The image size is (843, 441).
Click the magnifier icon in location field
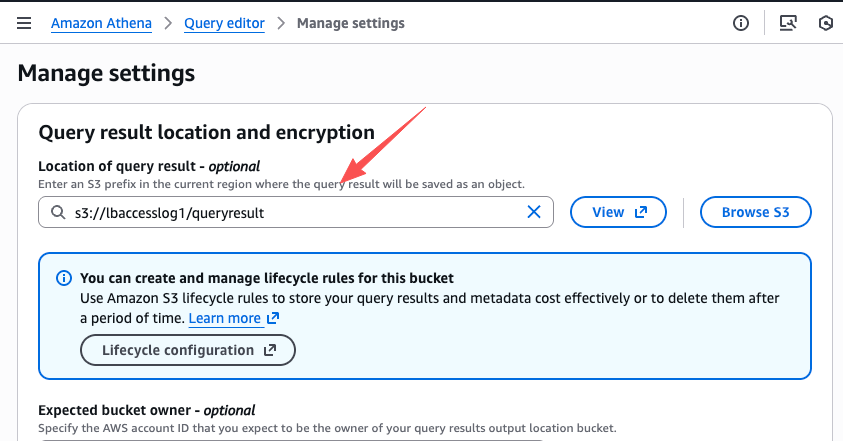click(x=57, y=212)
